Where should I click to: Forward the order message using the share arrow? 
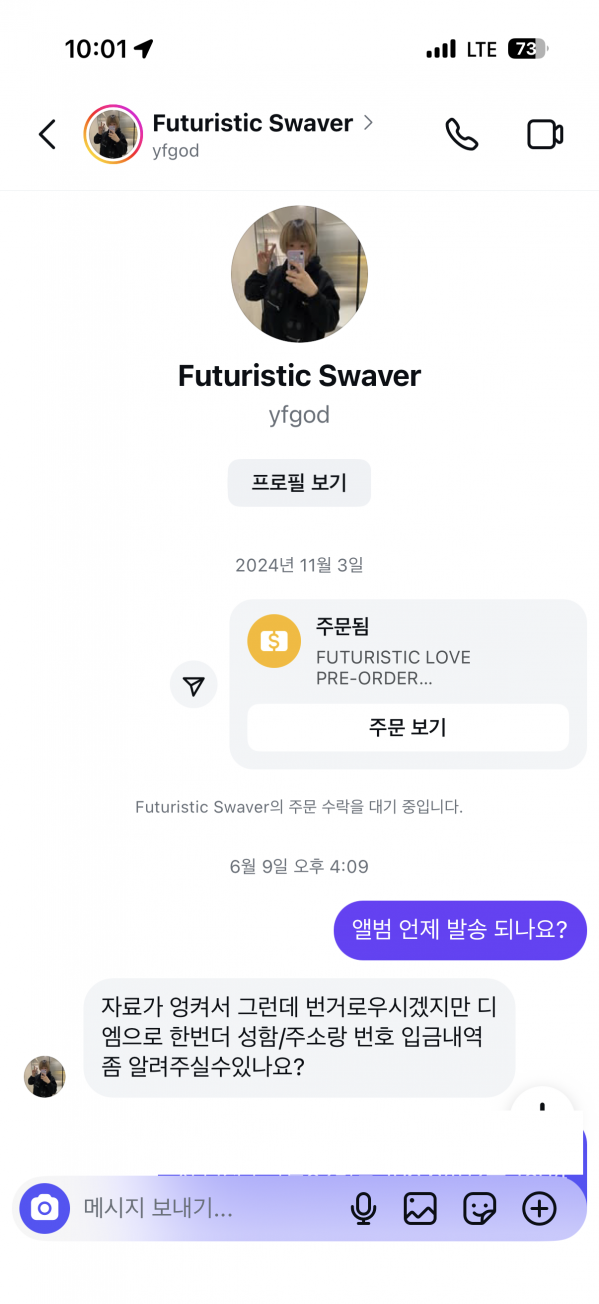tap(193, 685)
